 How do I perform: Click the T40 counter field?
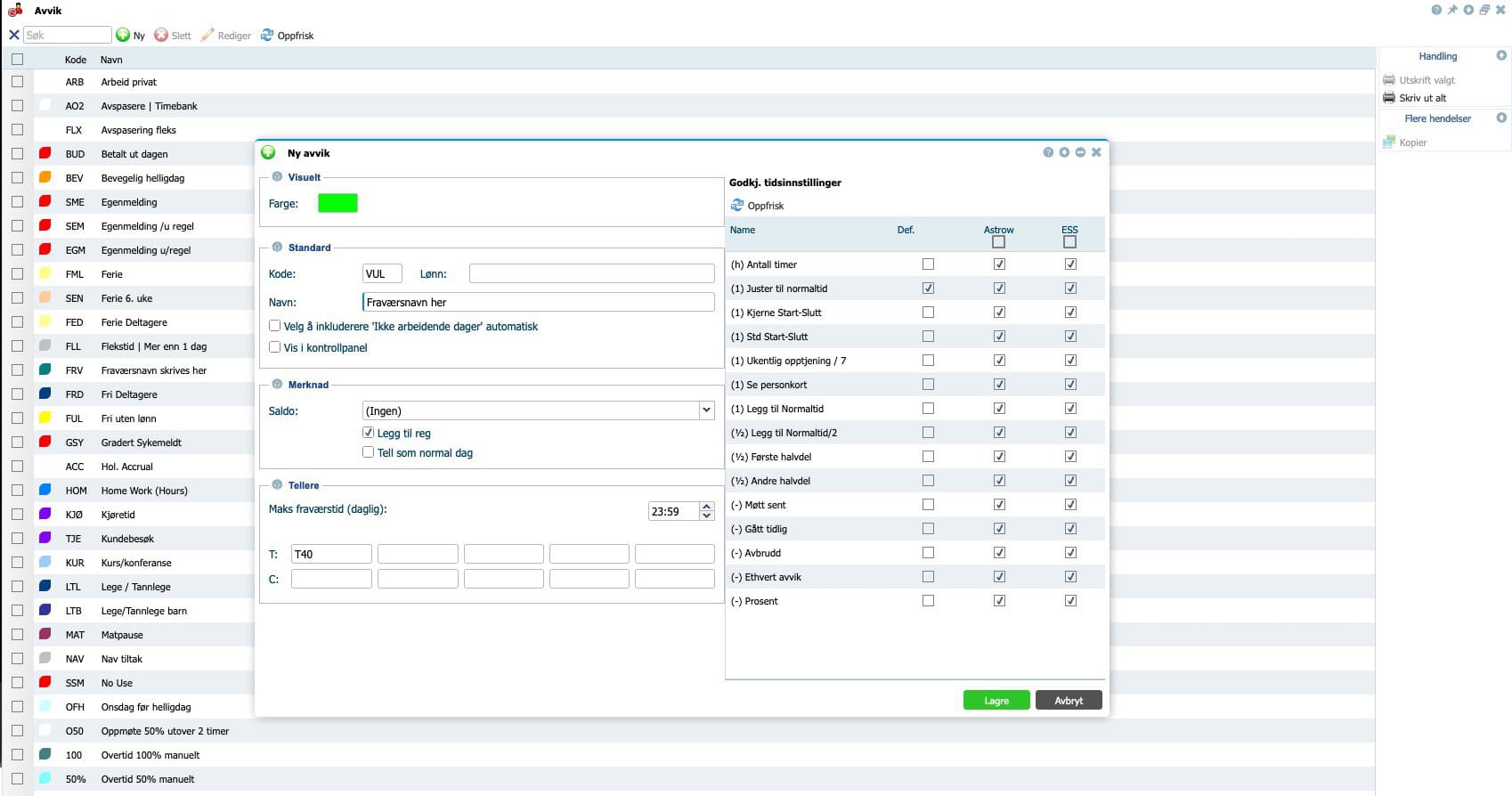(x=331, y=554)
